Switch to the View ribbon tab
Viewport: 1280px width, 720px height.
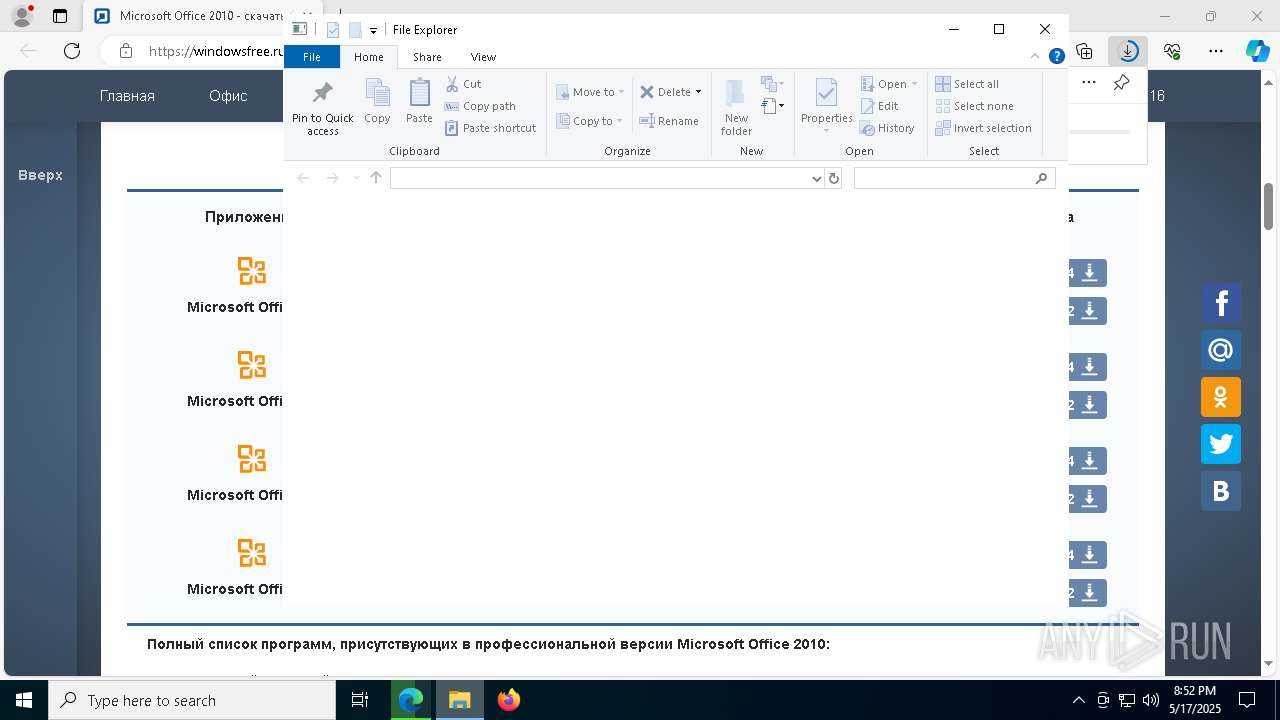pyautogui.click(x=483, y=57)
